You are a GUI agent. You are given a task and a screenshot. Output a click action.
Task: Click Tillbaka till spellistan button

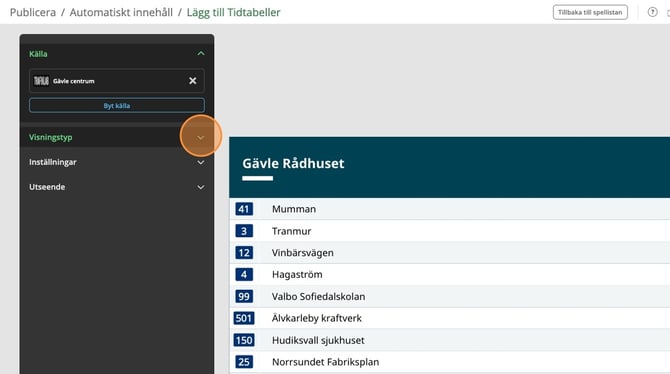590,12
